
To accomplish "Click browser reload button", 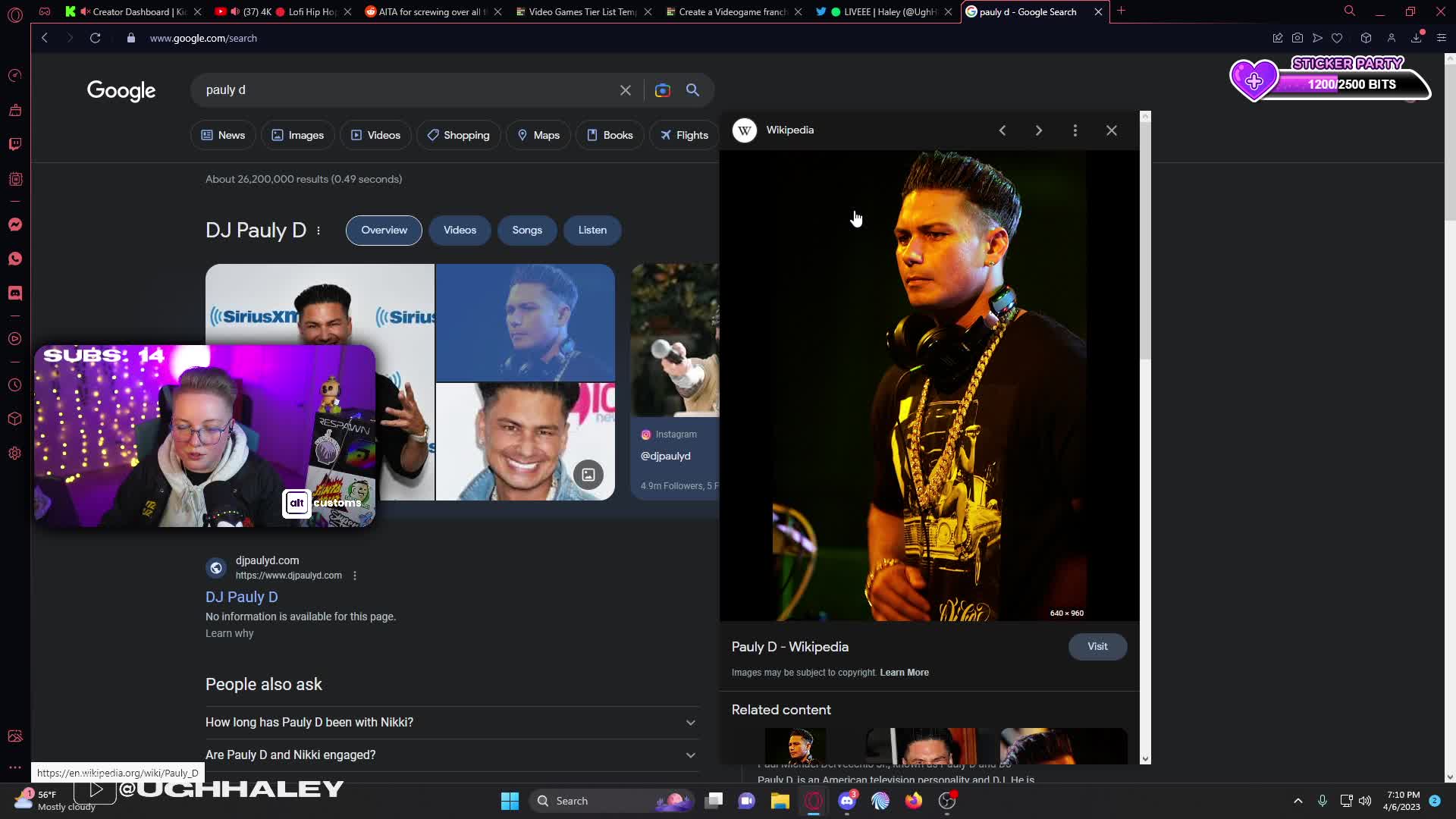I will click(x=95, y=38).
